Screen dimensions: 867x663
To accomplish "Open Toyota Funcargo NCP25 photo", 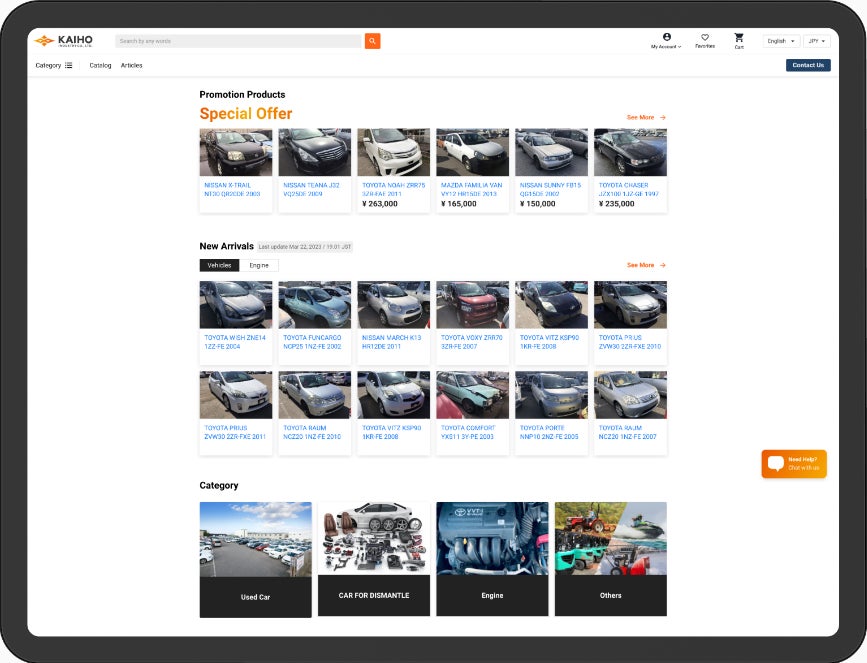I will (x=315, y=305).
